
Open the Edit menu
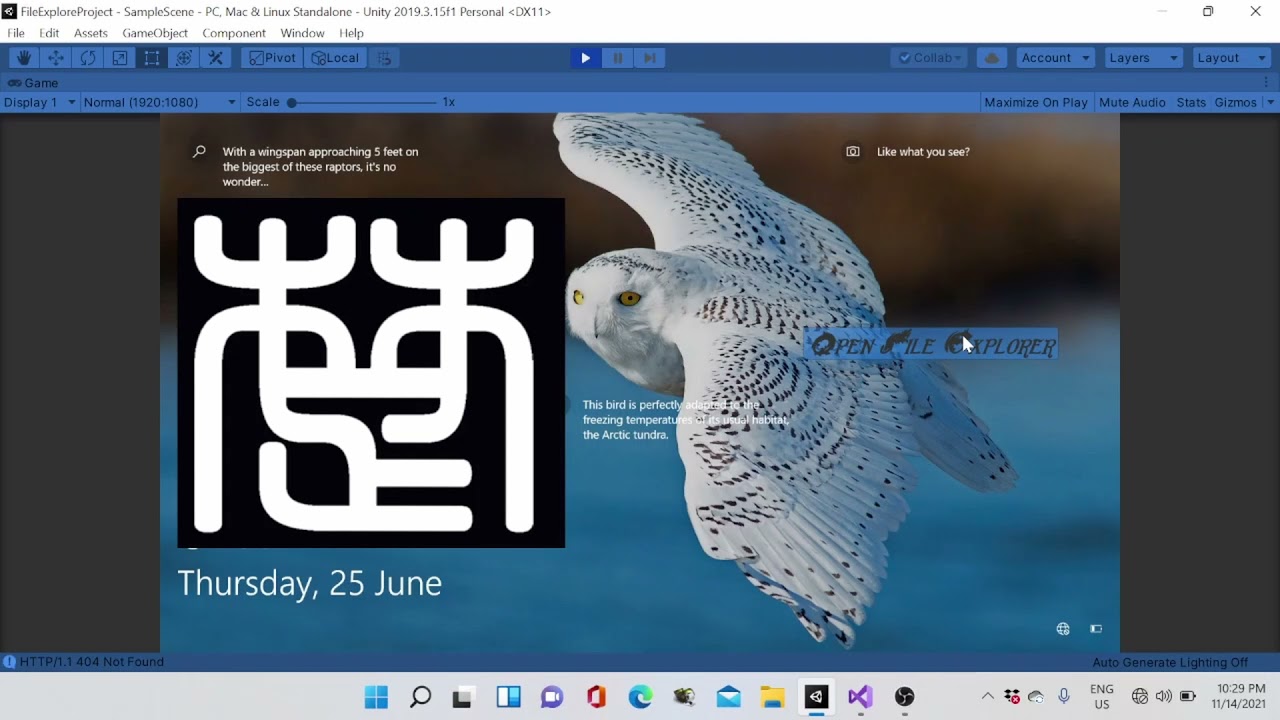[49, 33]
